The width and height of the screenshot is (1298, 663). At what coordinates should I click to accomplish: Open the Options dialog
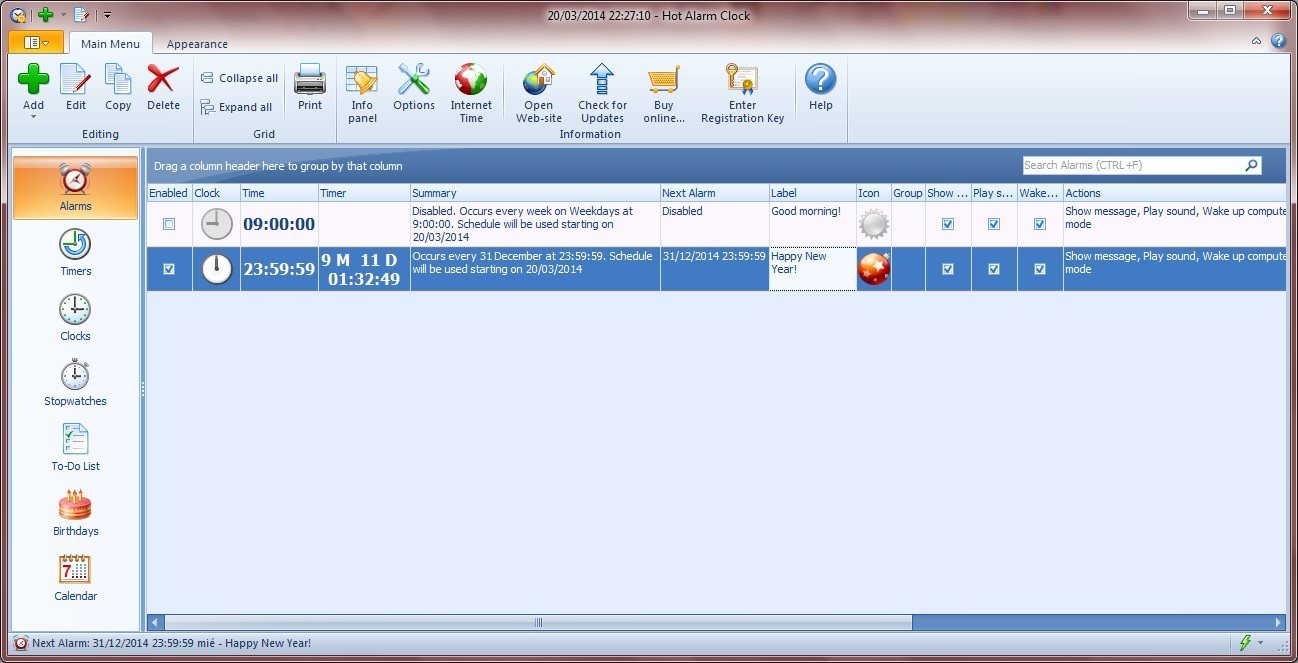413,92
